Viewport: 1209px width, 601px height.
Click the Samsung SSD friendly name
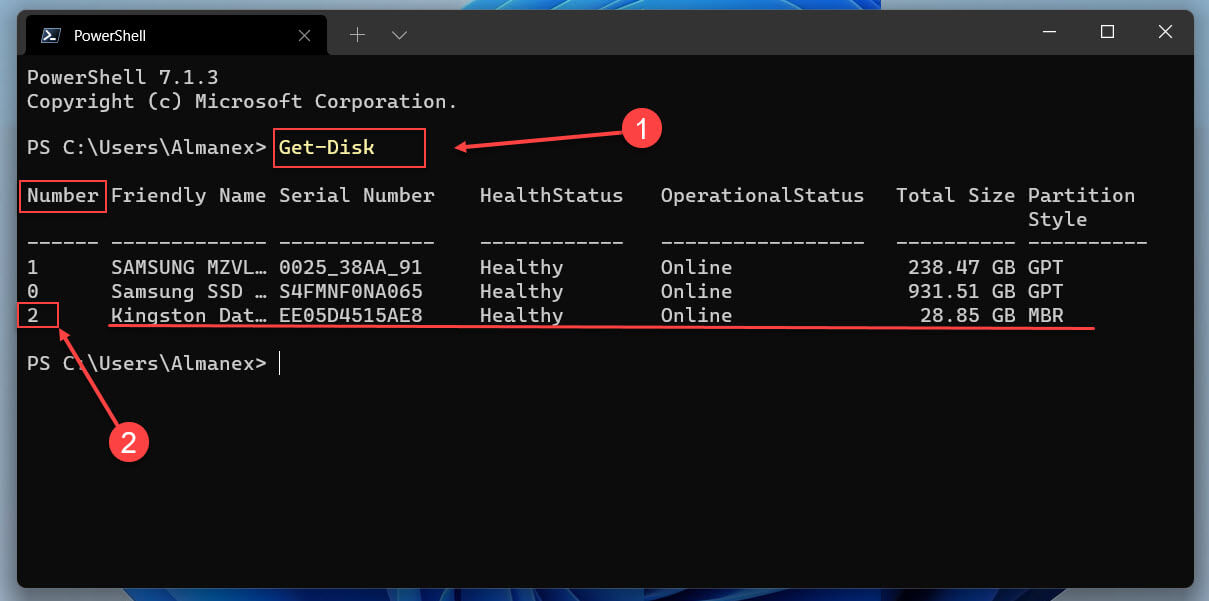(188, 291)
